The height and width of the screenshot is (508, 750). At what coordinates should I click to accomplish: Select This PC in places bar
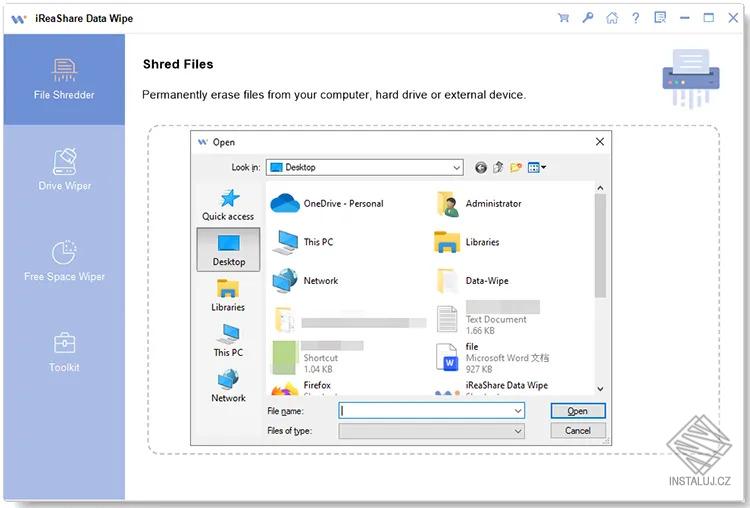[228, 341]
